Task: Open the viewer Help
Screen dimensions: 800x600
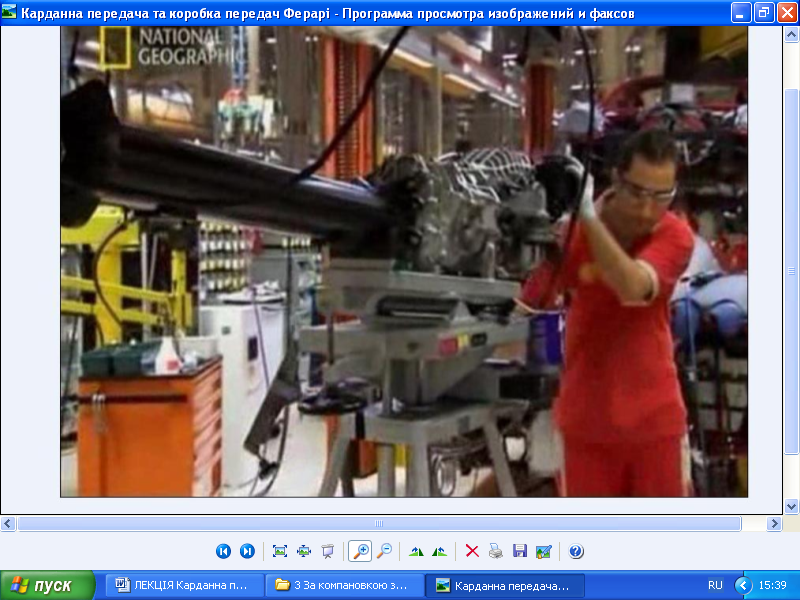Action: [x=576, y=551]
